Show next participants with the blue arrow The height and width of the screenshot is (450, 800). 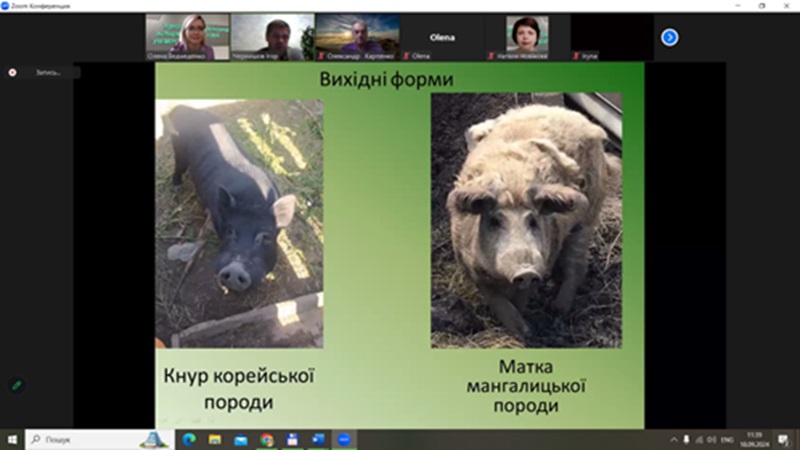[x=669, y=37]
